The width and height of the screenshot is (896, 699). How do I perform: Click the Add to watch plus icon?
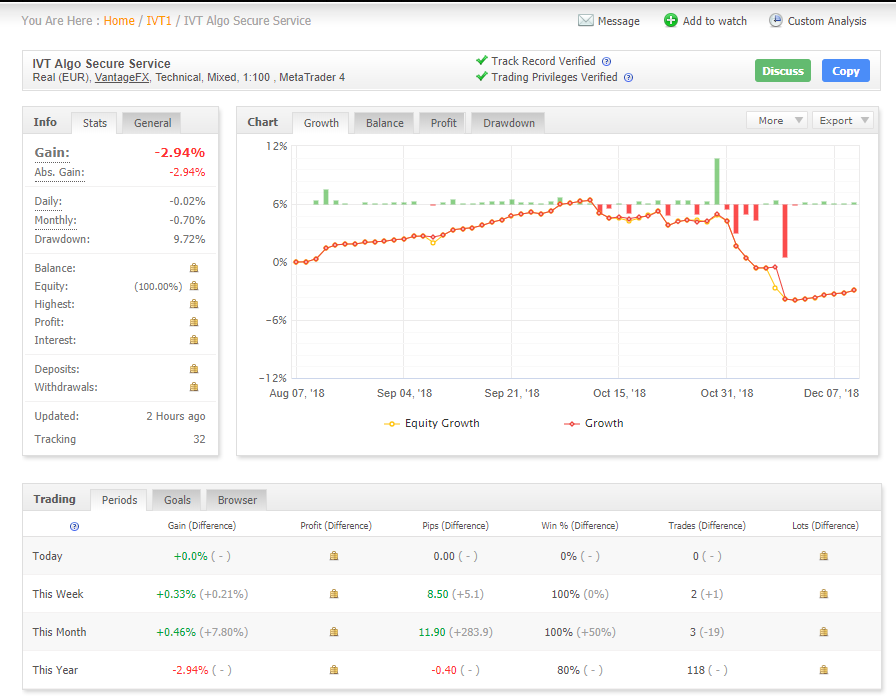[x=671, y=21]
